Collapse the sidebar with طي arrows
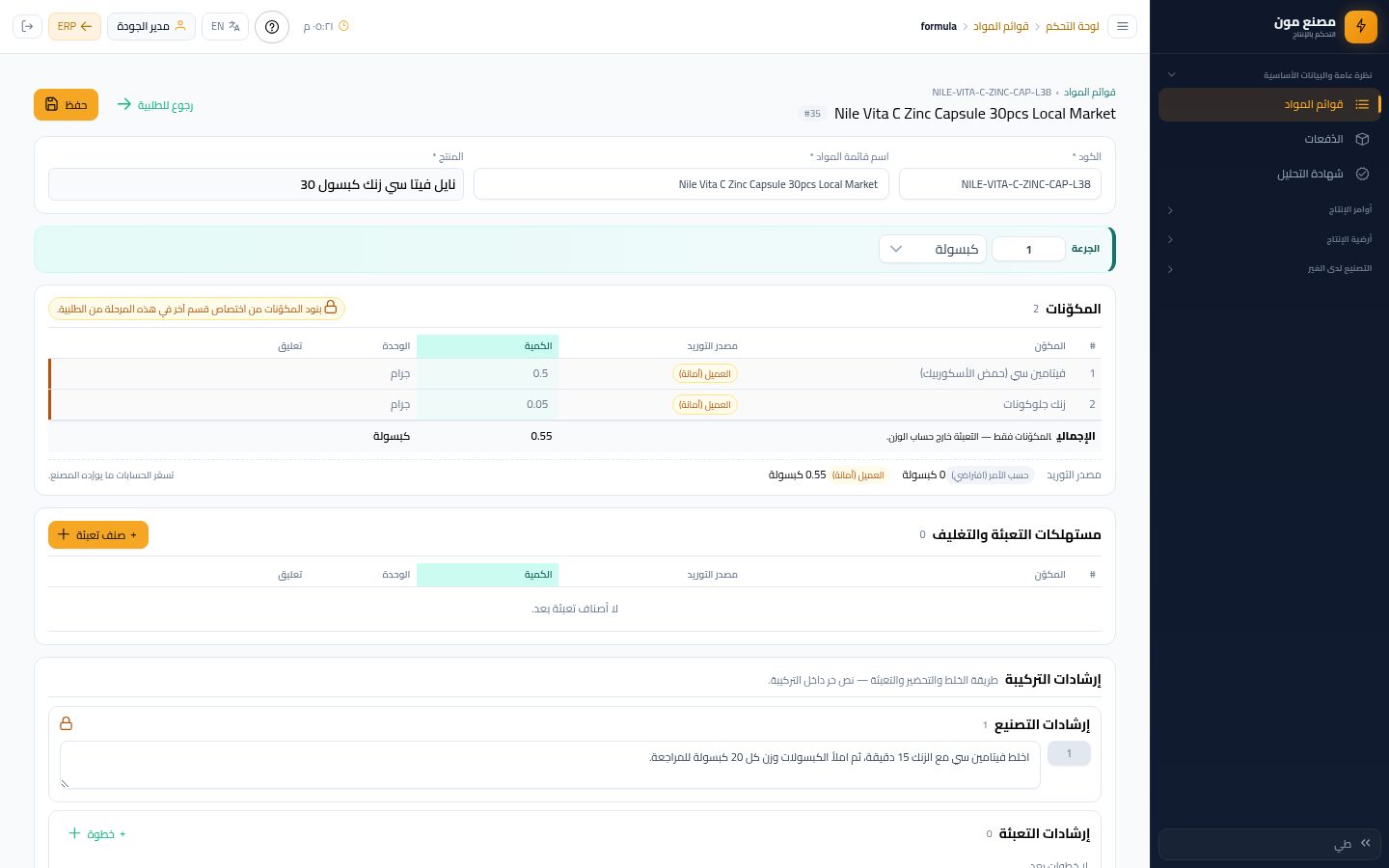The width and height of the screenshot is (1389, 868). coord(1268,844)
